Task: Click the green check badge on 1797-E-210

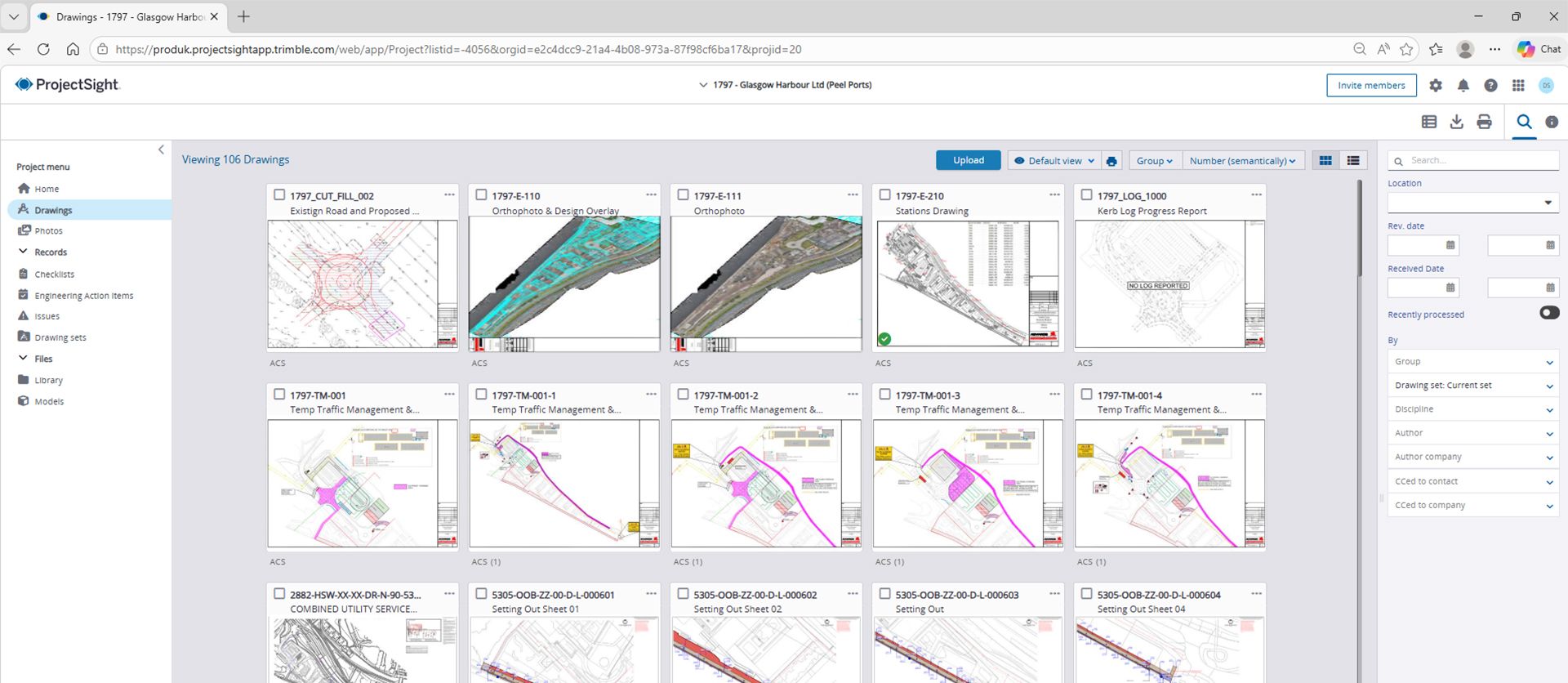Action: point(884,339)
